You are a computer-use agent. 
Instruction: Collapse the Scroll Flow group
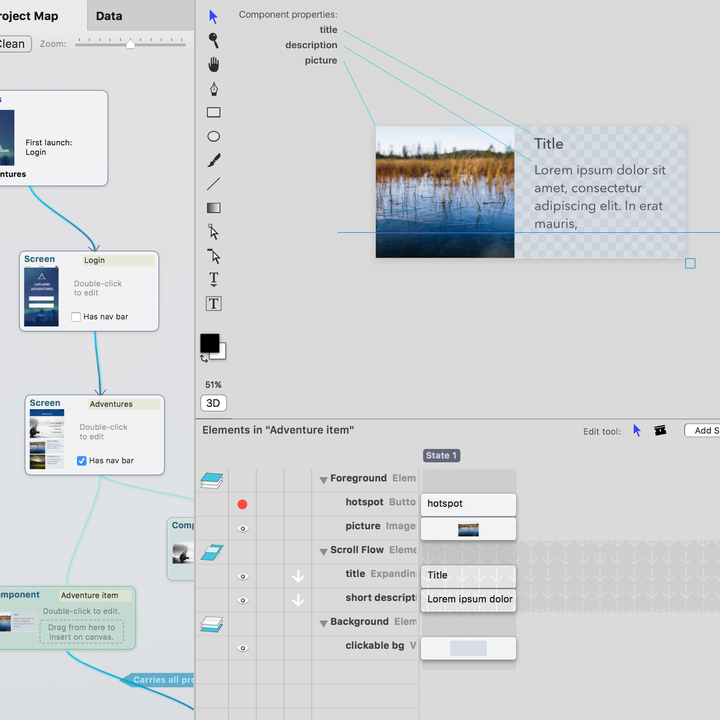[x=323, y=551]
